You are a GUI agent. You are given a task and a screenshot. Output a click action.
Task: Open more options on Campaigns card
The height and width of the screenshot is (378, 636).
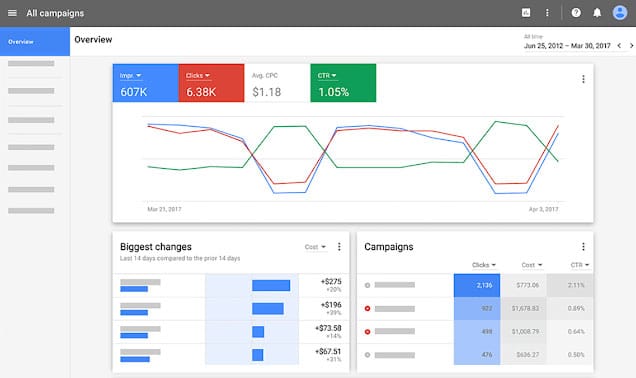click(x=583, y=247)
